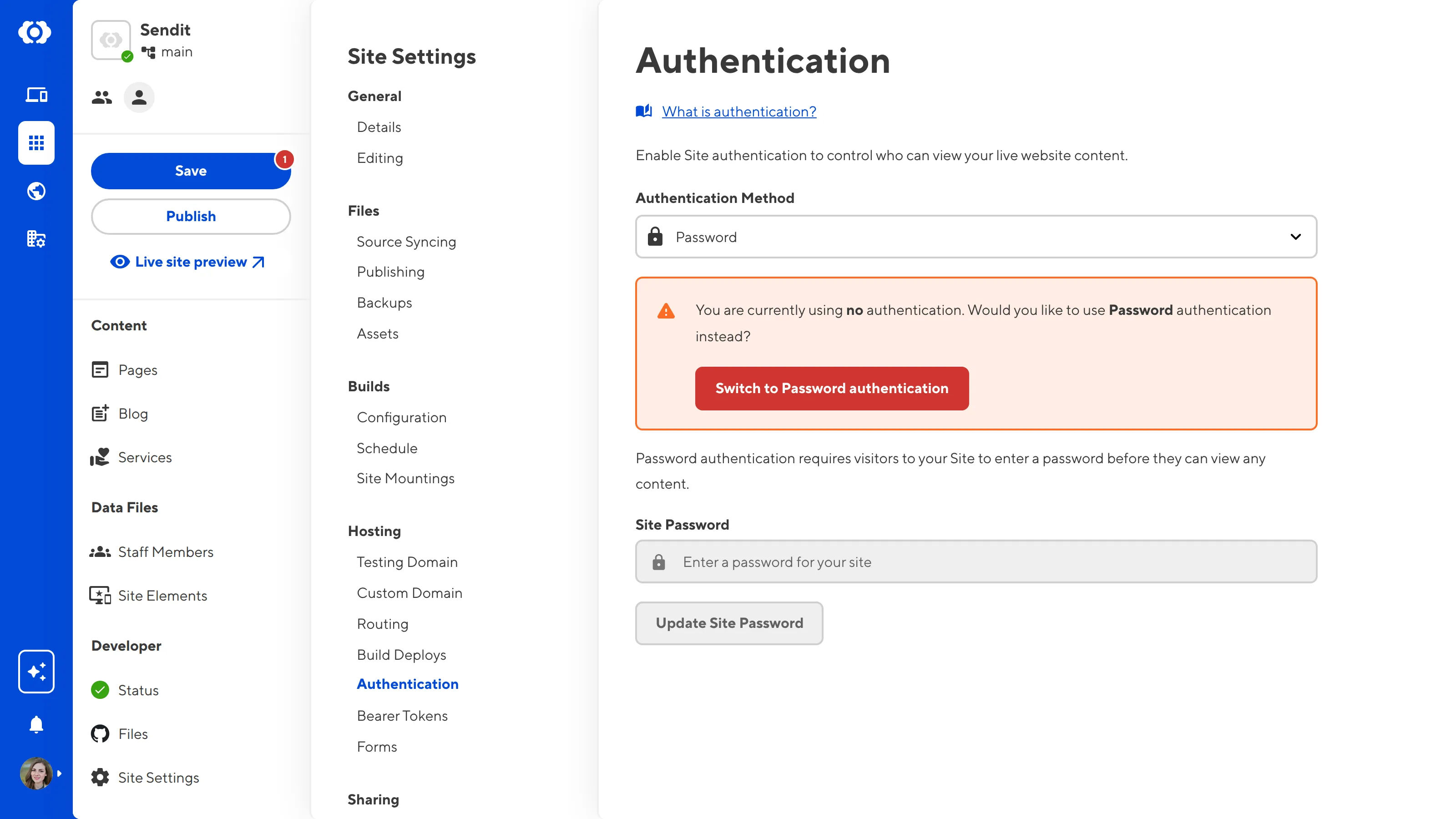Open notifications bell icon

[x=36, y=724]
